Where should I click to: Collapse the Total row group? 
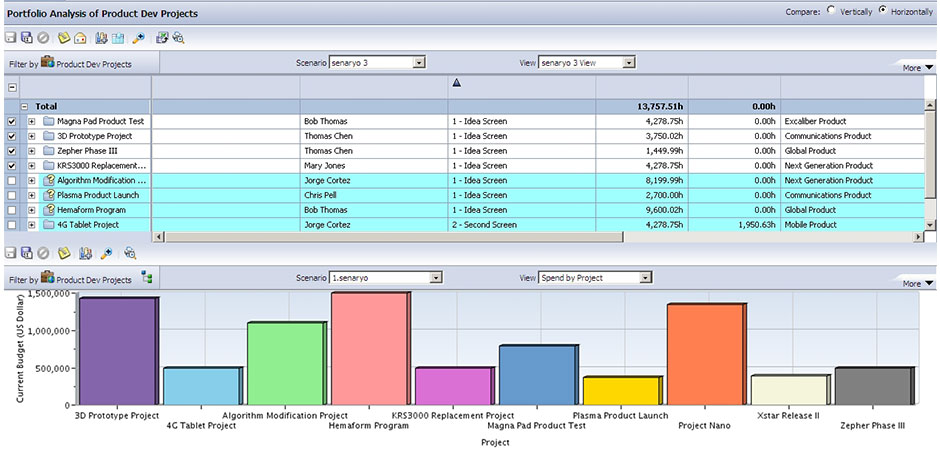24,106
